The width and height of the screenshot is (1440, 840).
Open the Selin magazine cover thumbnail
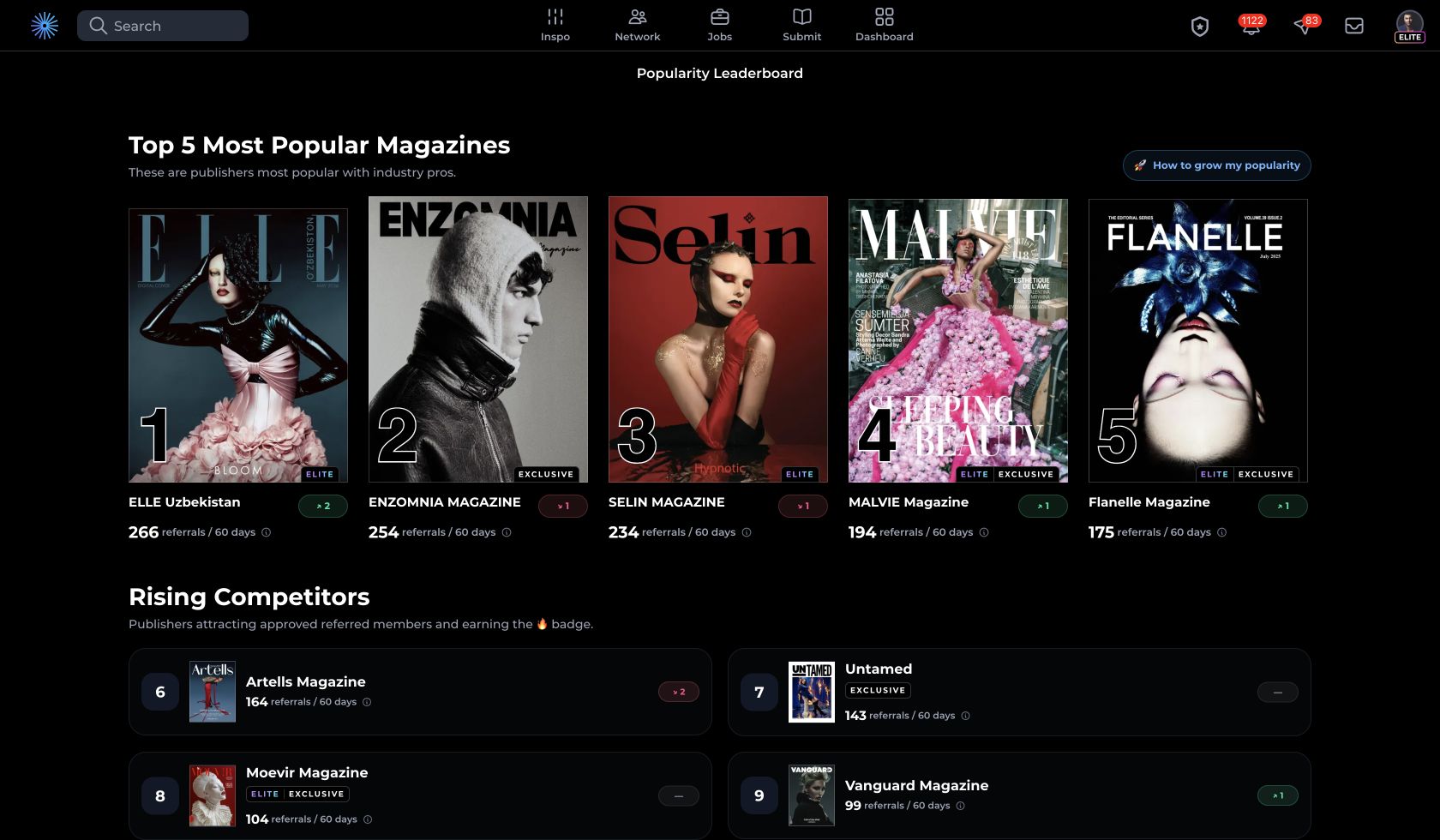tap(718, 339)
